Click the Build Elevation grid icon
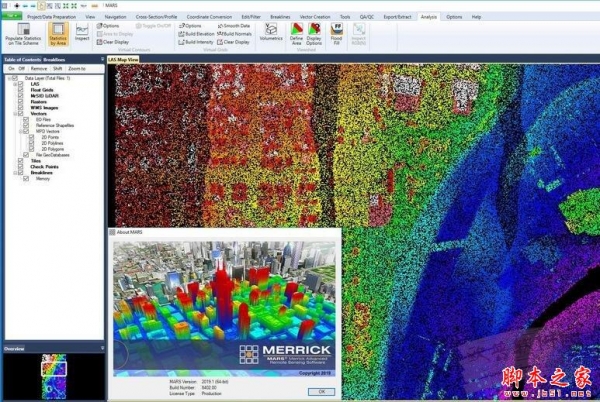This screenshot has width=600, height=402. tap(181, 34)
